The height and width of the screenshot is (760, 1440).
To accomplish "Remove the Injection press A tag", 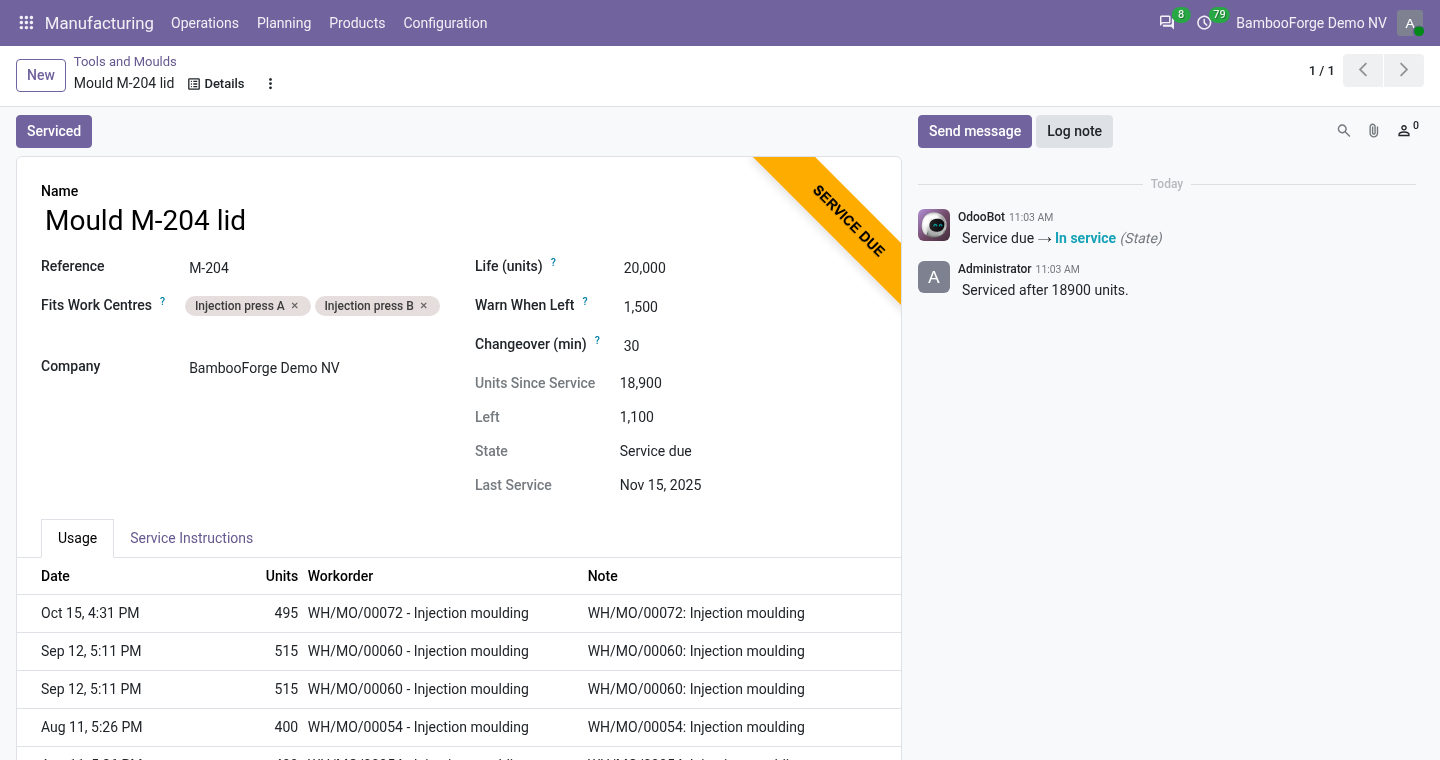I will tap(295, 306).
